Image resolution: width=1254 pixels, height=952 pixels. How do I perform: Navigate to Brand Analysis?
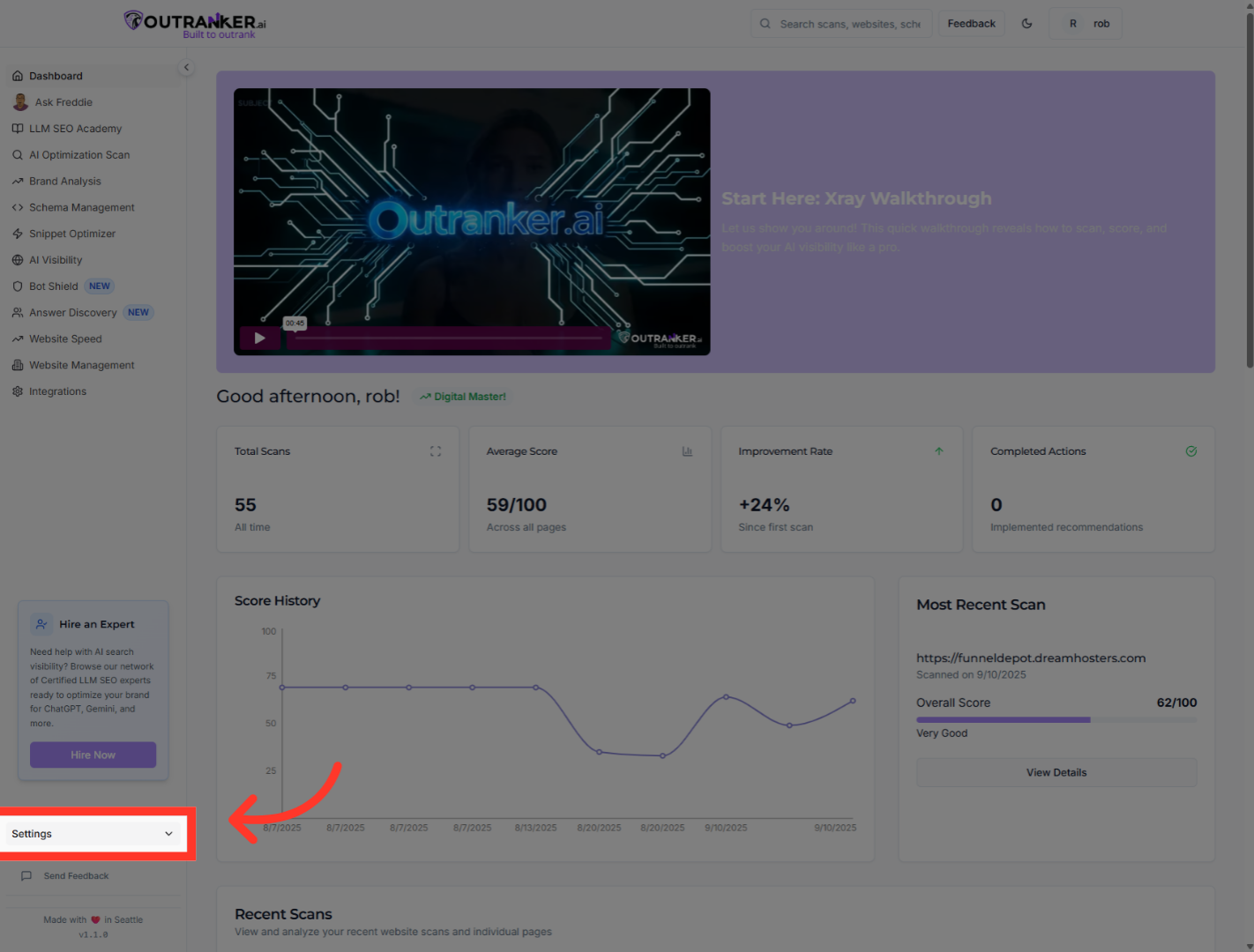tap(93, 182)
